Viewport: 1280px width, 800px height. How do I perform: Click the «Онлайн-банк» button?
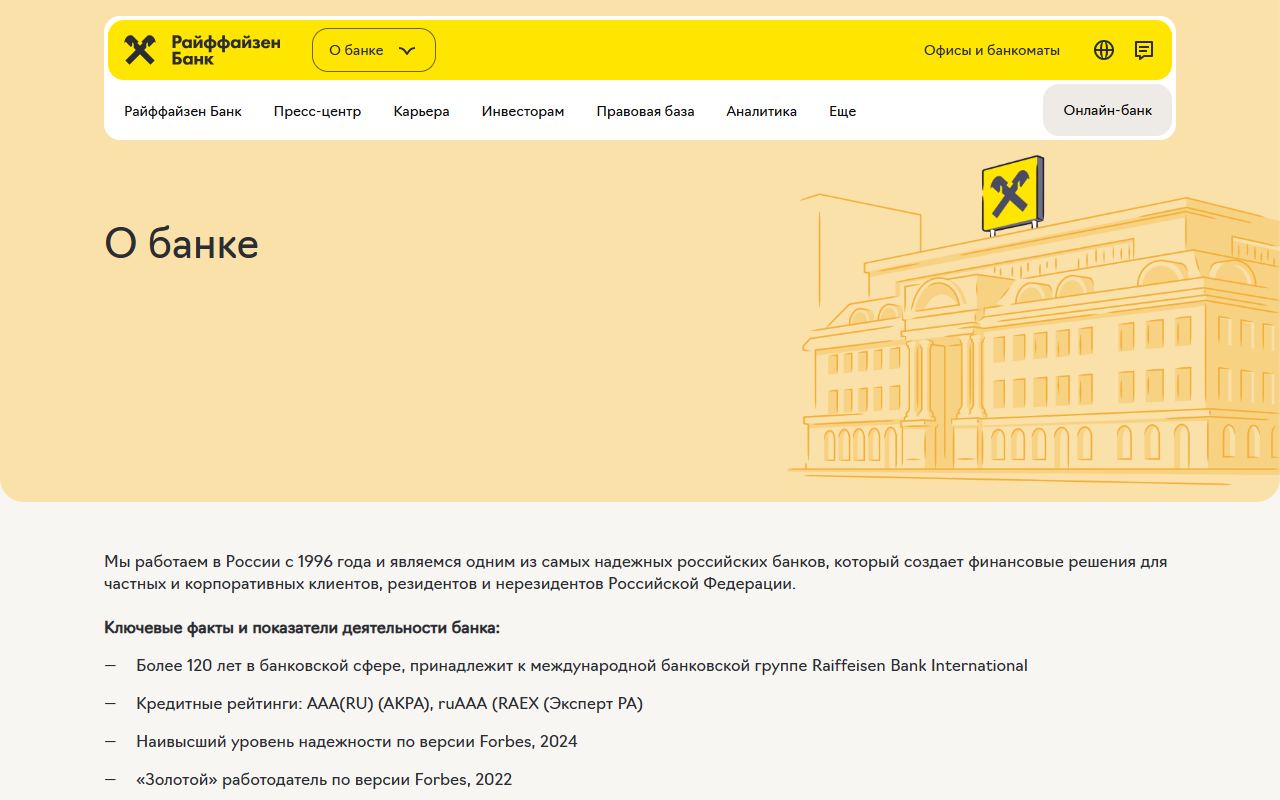click(1108, 110)
